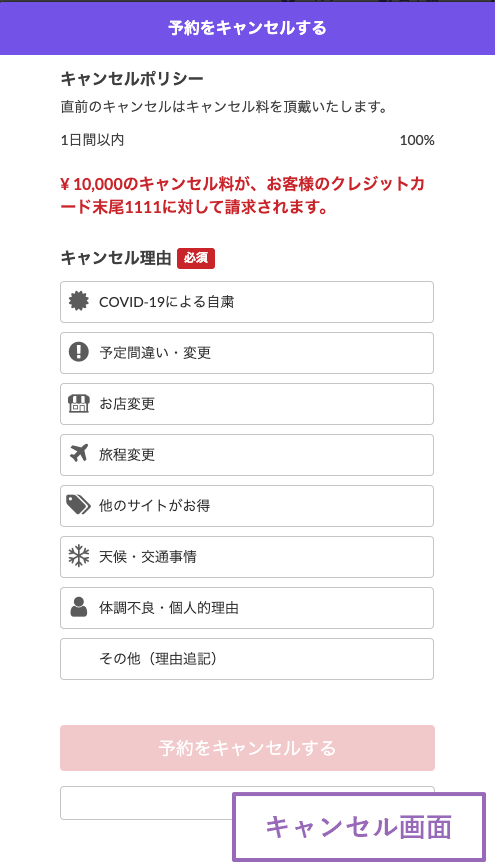495x868 pixels.
Task: Pick 旅程変更 as the cancellation reason
Action: (247, 454)
